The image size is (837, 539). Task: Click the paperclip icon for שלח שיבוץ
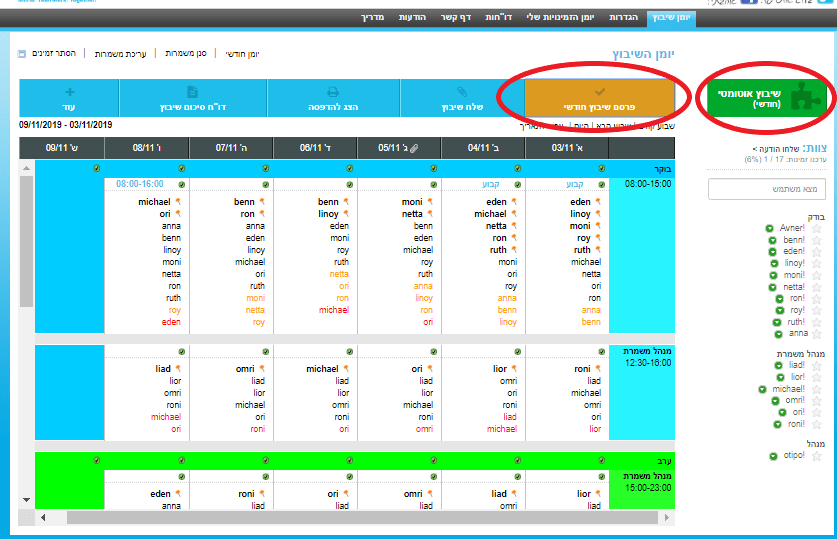(462, 91)
